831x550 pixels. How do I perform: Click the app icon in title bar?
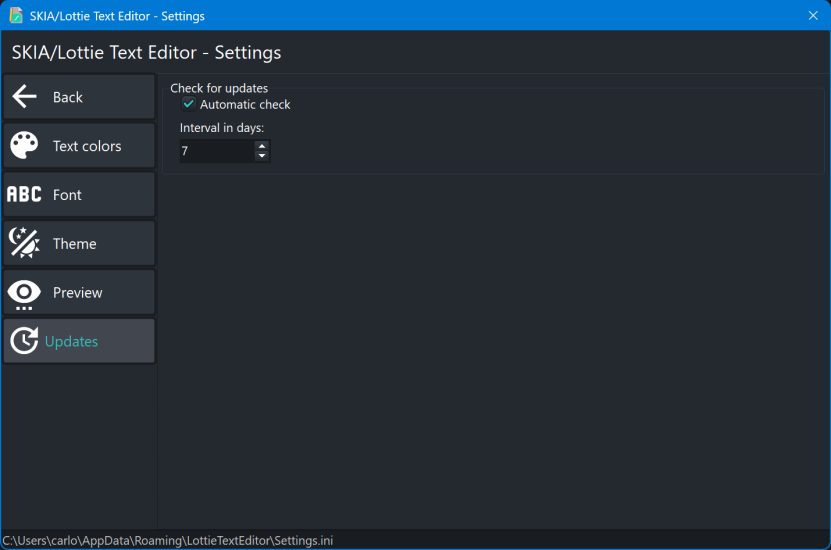(x=16, y=15)
